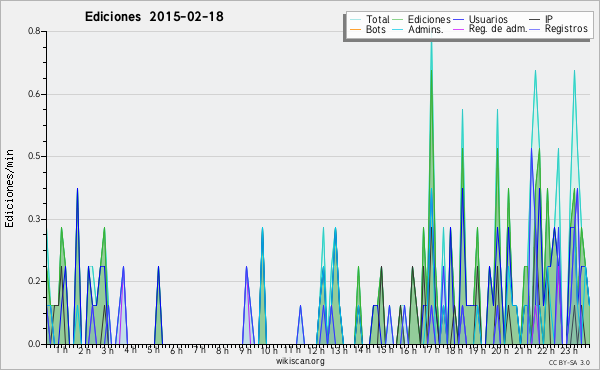Click the CC BY-SA 3.0 license text
600x370 pixels.
click(x=569, y=363)
